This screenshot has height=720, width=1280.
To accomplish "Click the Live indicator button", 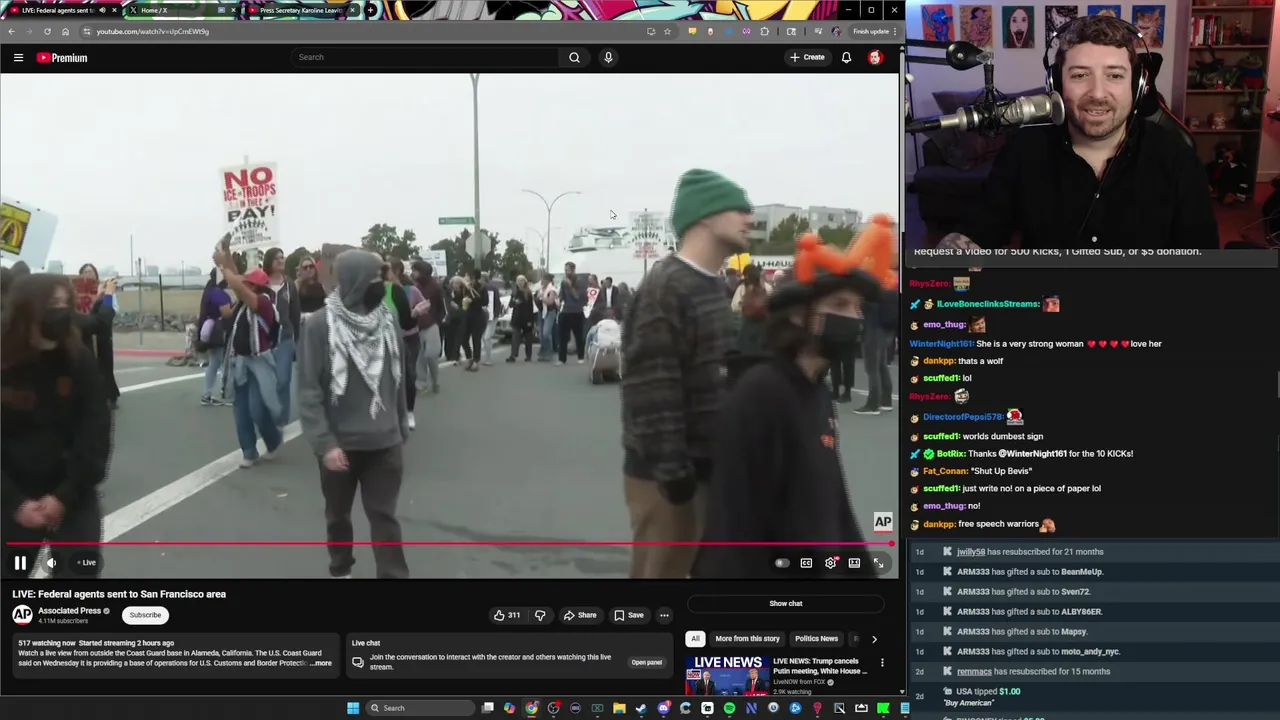I will (87, 563).
